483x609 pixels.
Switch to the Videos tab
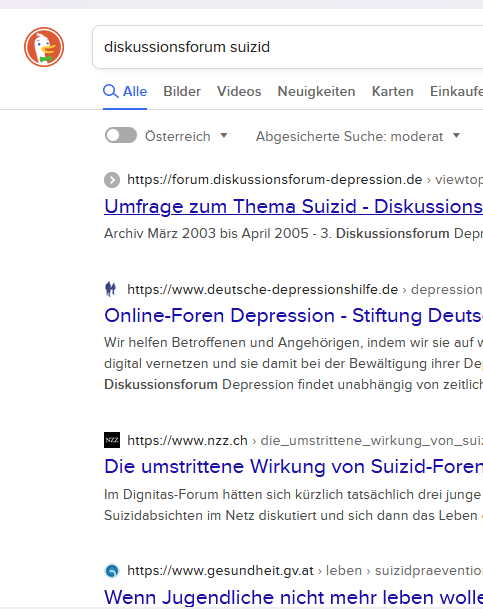[239, 92]
